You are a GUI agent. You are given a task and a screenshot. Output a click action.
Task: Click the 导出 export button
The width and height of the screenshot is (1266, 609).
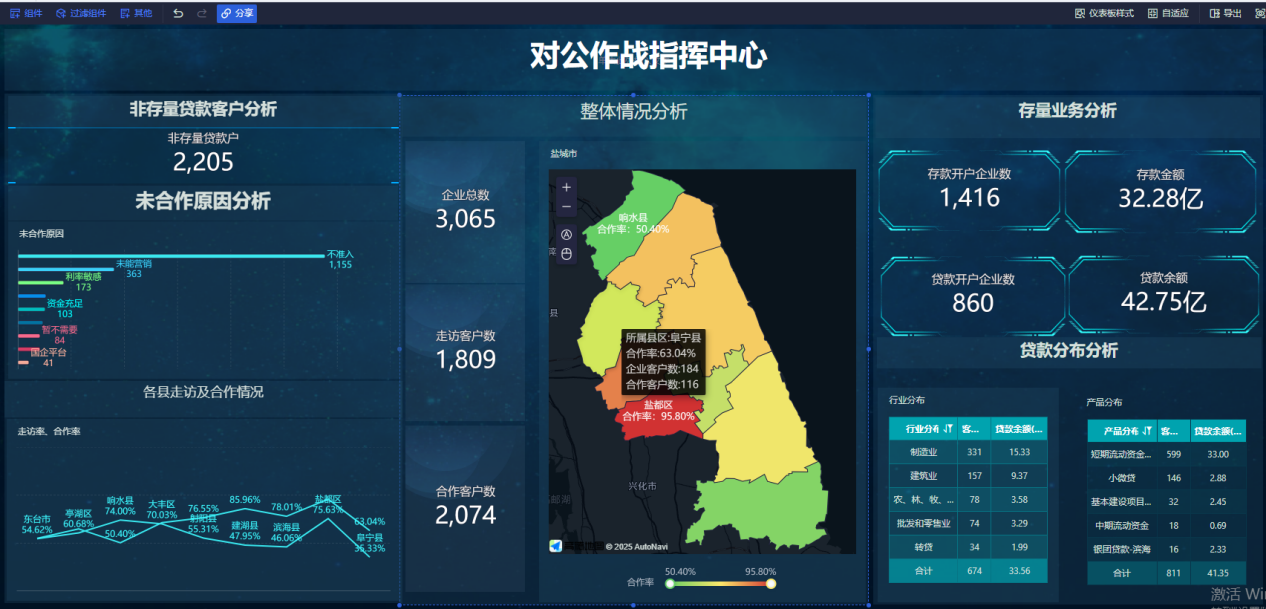1225,13
